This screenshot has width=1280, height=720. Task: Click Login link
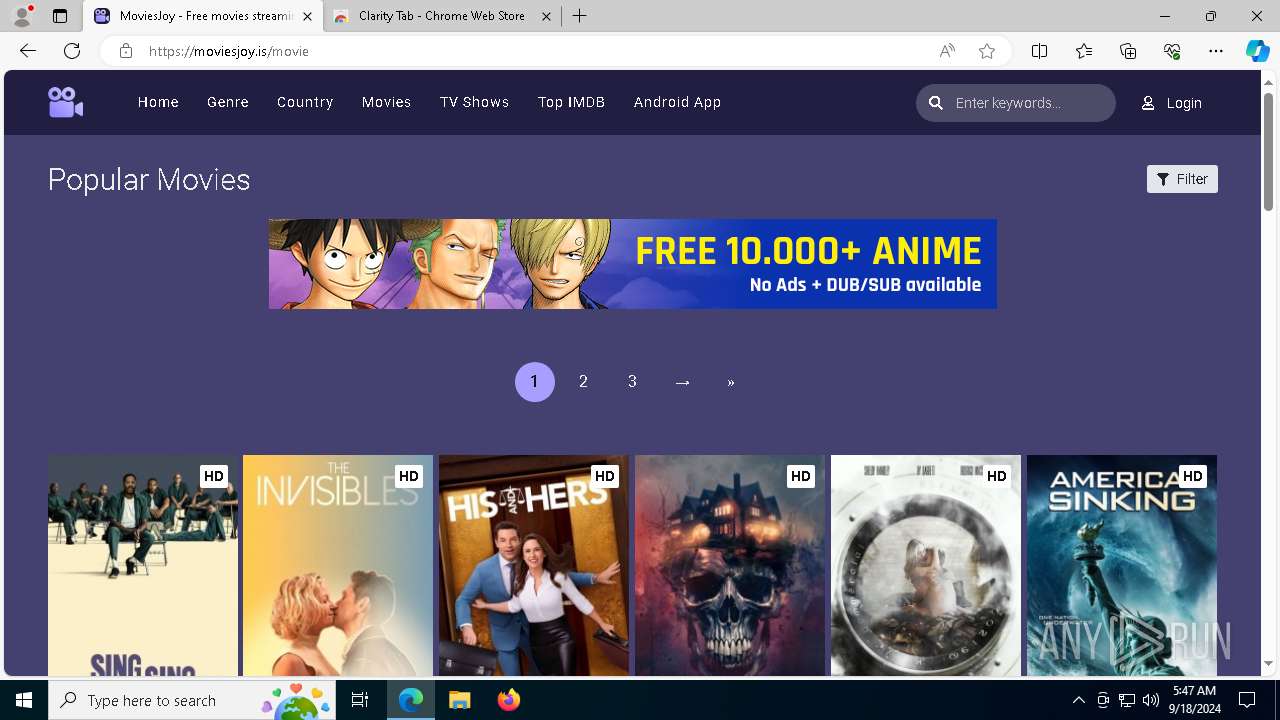pyautogui.click(x=1183, y=103)
